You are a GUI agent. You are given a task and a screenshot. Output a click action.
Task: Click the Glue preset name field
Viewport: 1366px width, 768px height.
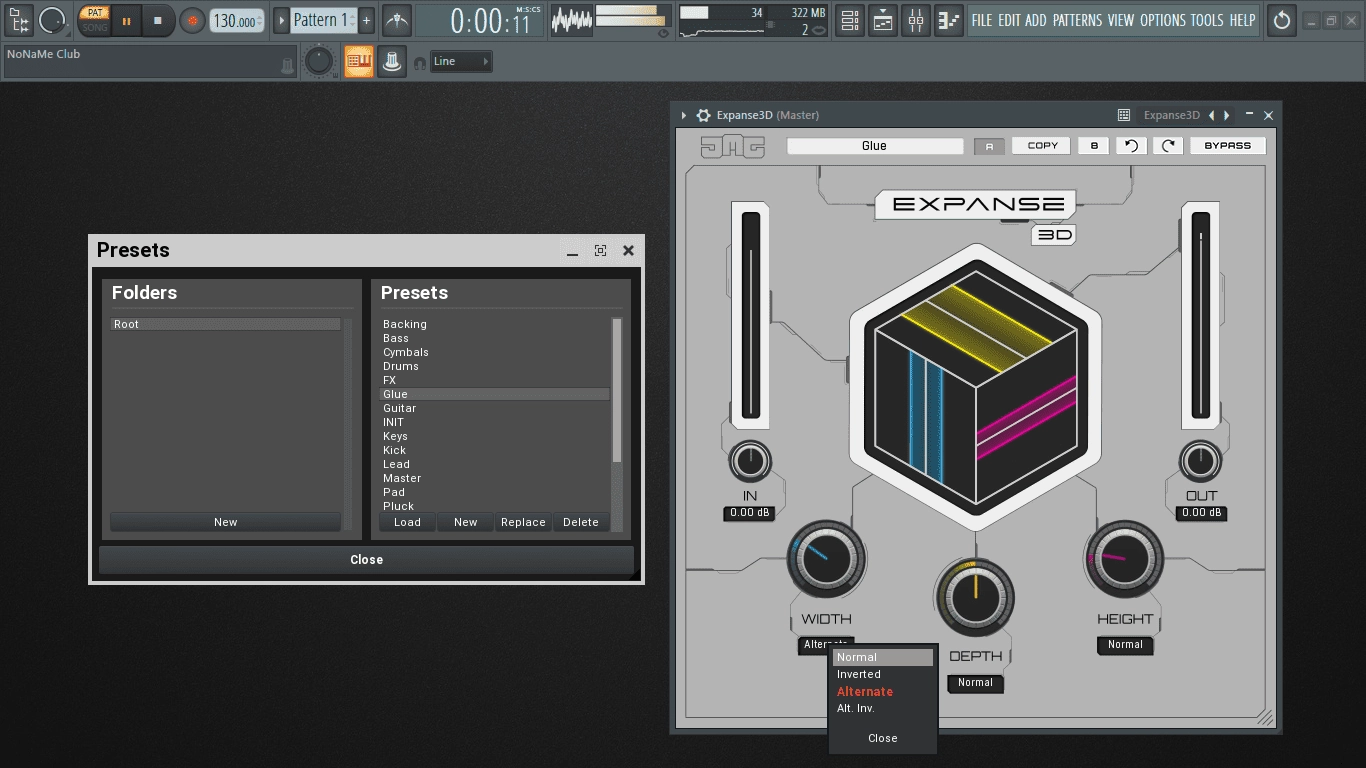875,146
